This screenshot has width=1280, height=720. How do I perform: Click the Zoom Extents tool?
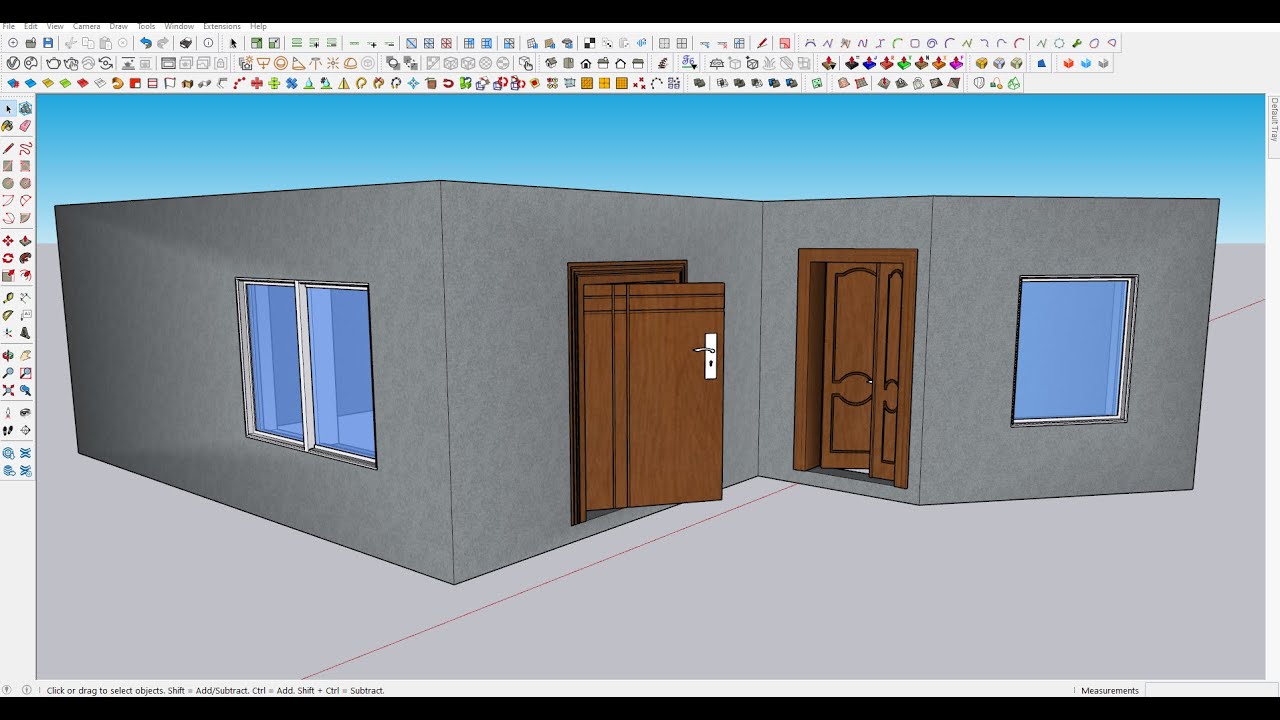tap(8, 390)
